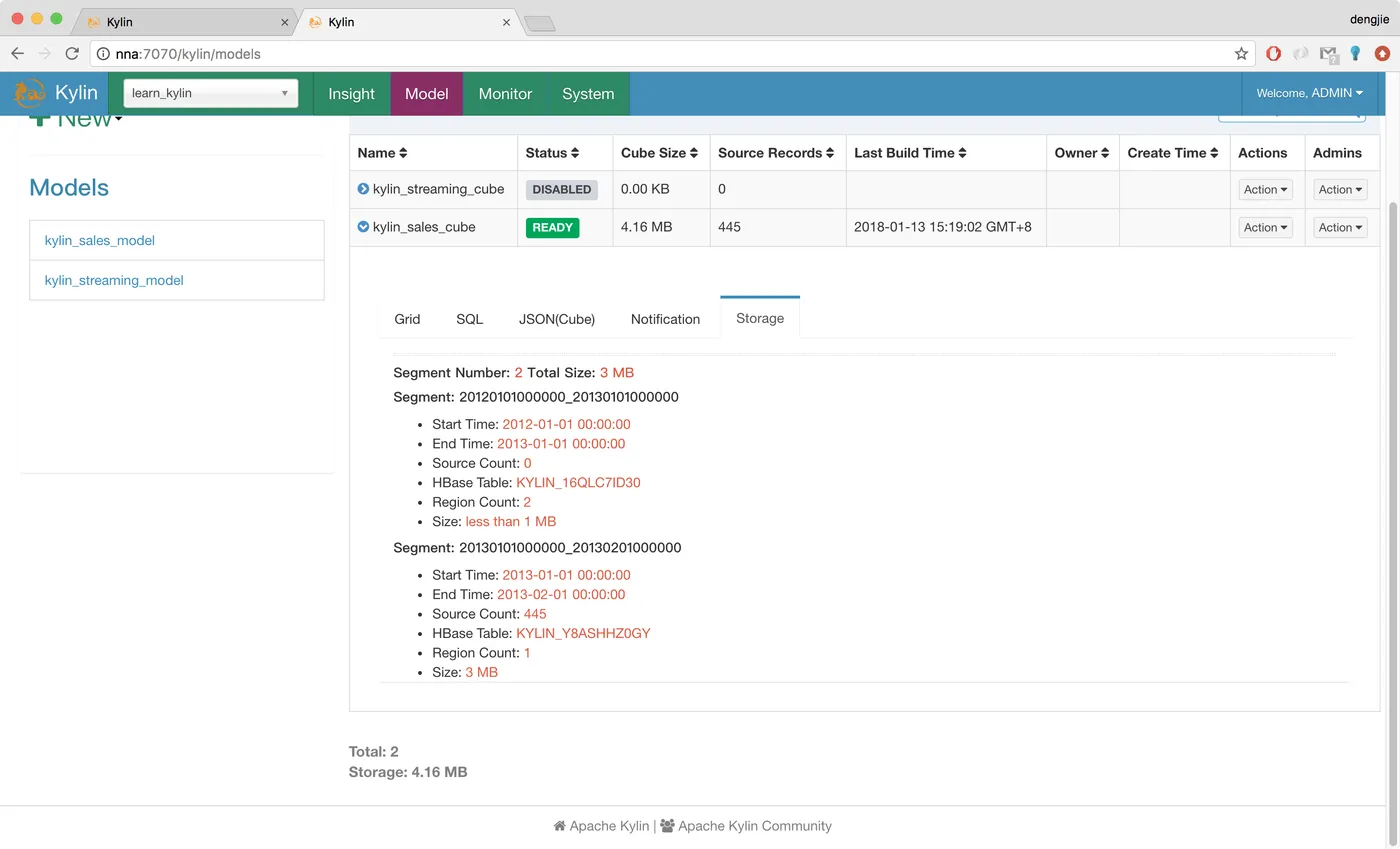Click the green plus New icon

(x=38, y=120)
